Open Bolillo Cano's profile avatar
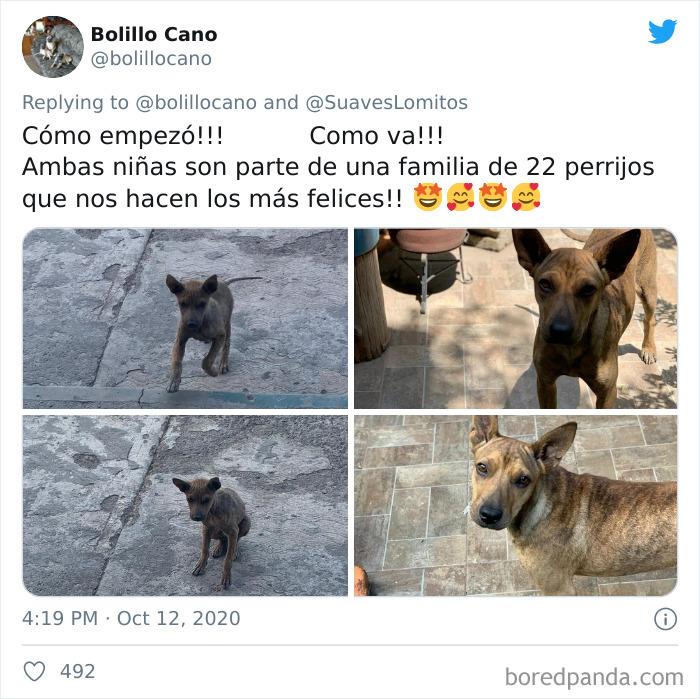Image resolution: width=700 pixels, height=699 pixels. point(53,47)
